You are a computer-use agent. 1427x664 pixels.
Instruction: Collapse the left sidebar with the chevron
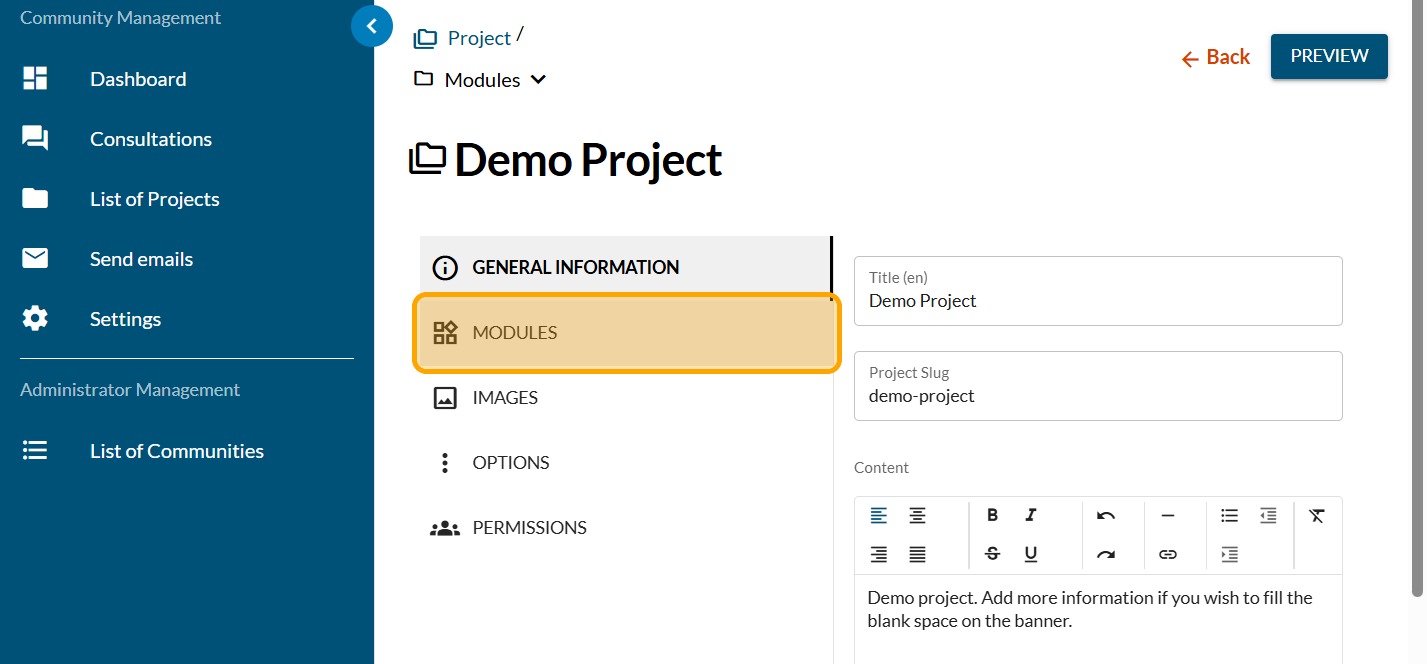point(372,26)
